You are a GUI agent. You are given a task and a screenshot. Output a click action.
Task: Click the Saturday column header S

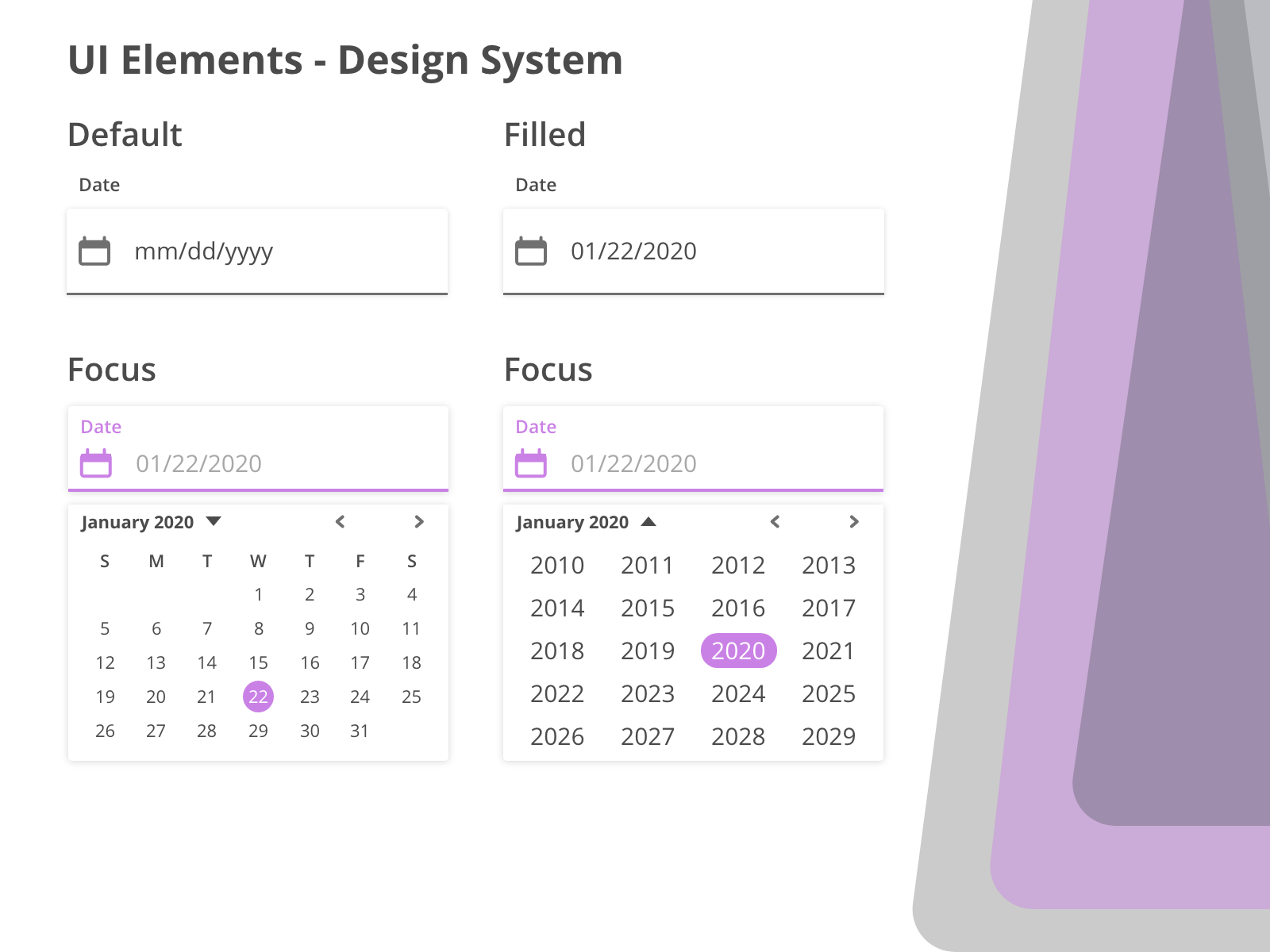[x=411, y=561]
